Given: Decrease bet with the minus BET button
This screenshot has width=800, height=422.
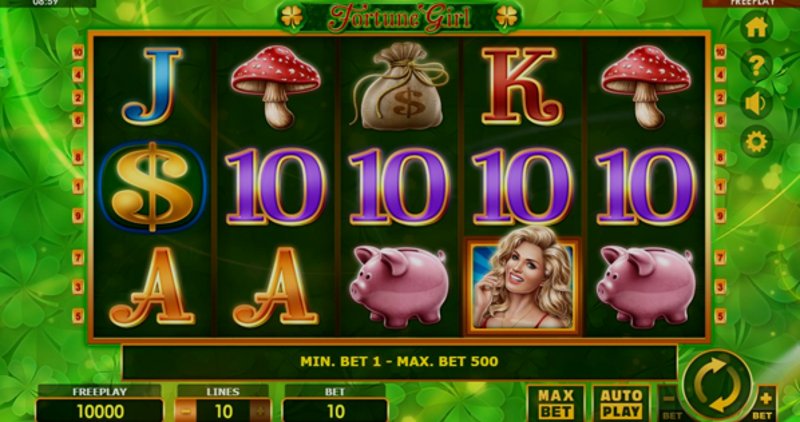Looking at the screenshot, I should point(670,403).
